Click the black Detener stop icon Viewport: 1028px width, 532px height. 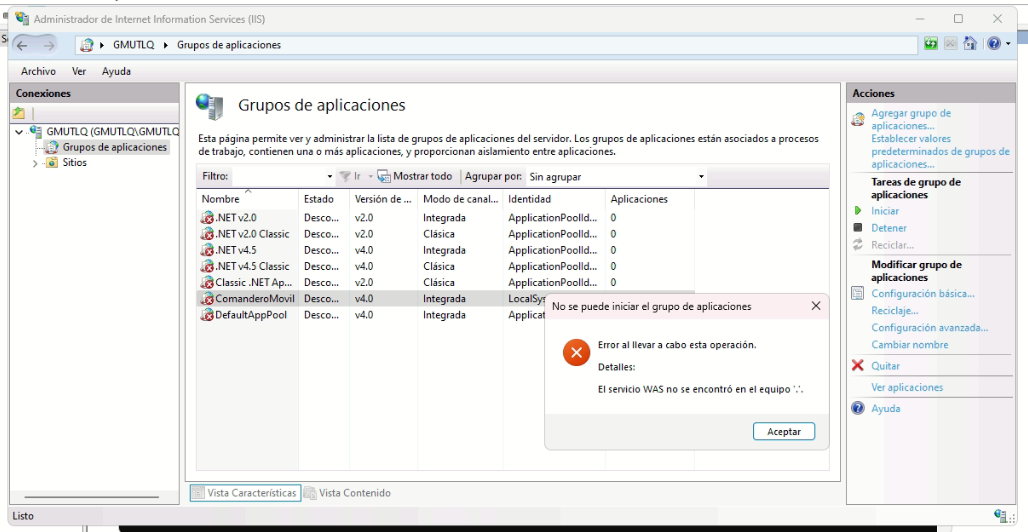[858, 228]
